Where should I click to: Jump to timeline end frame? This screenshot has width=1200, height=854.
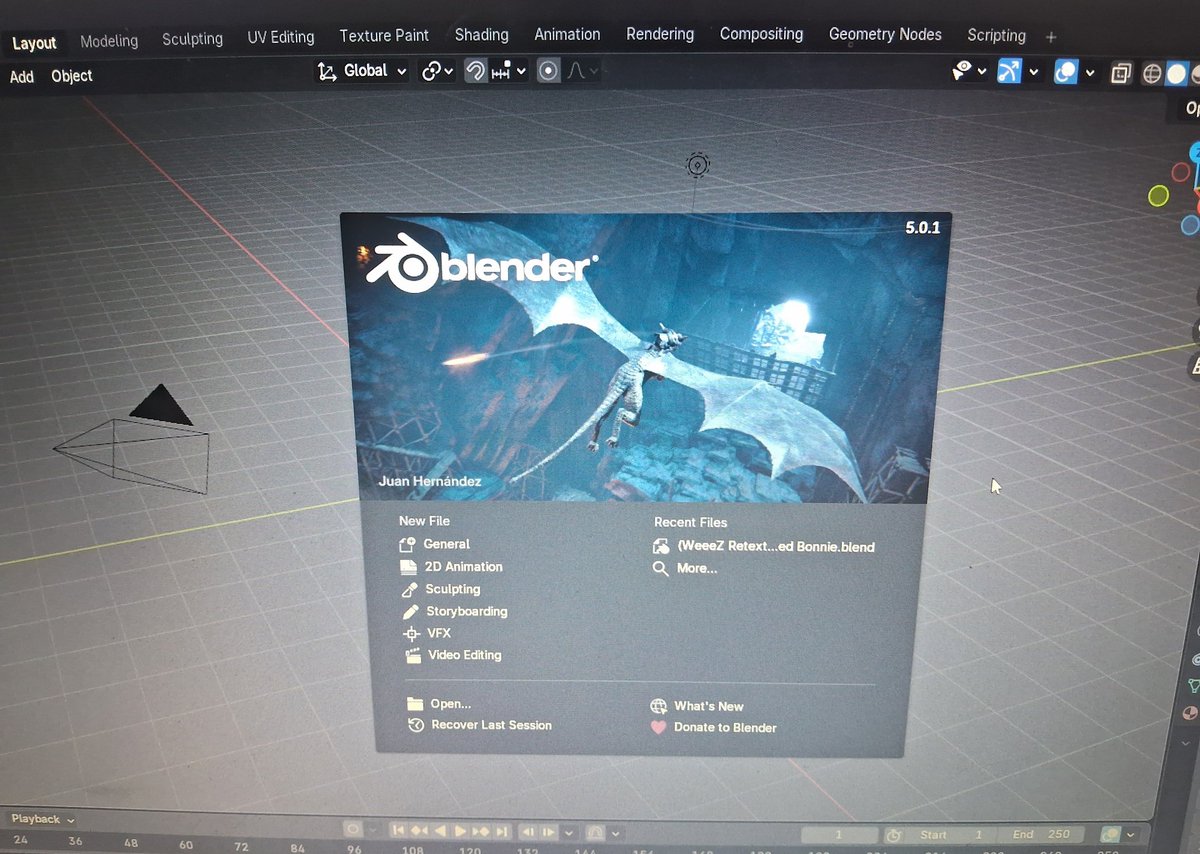(x=502, y=831)
